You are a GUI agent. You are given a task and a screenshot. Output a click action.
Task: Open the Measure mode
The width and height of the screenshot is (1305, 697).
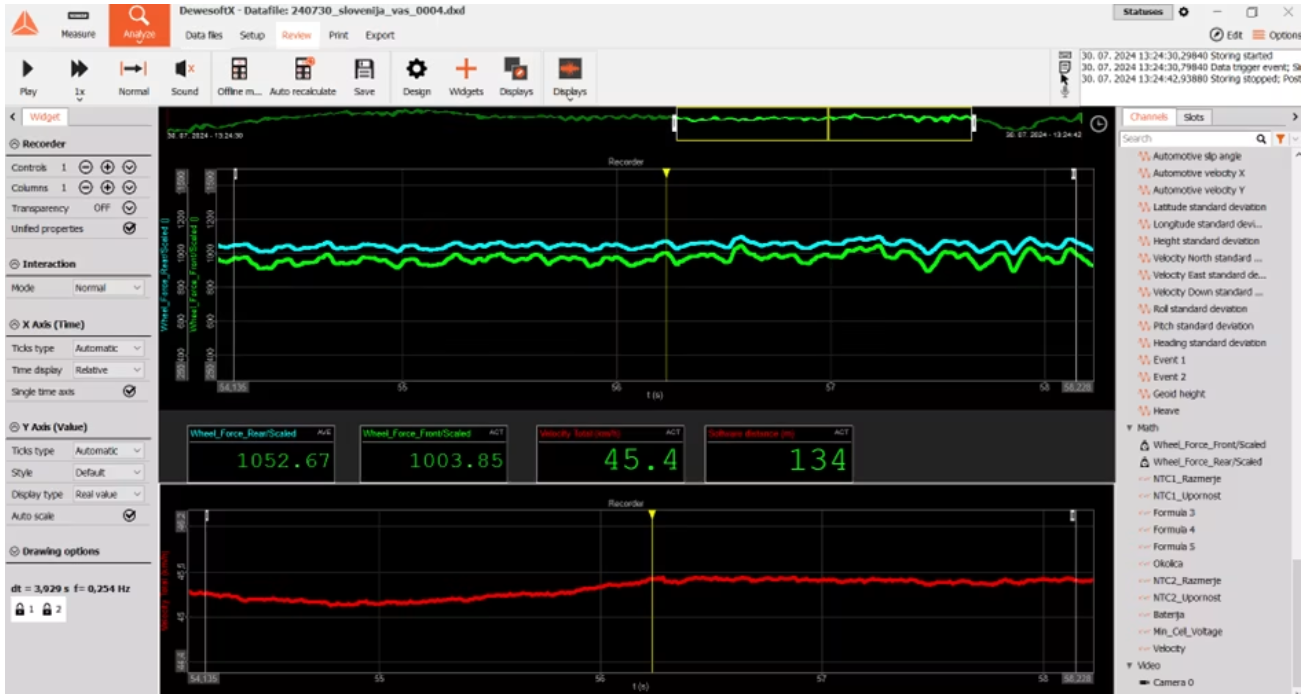coord(78,24)
